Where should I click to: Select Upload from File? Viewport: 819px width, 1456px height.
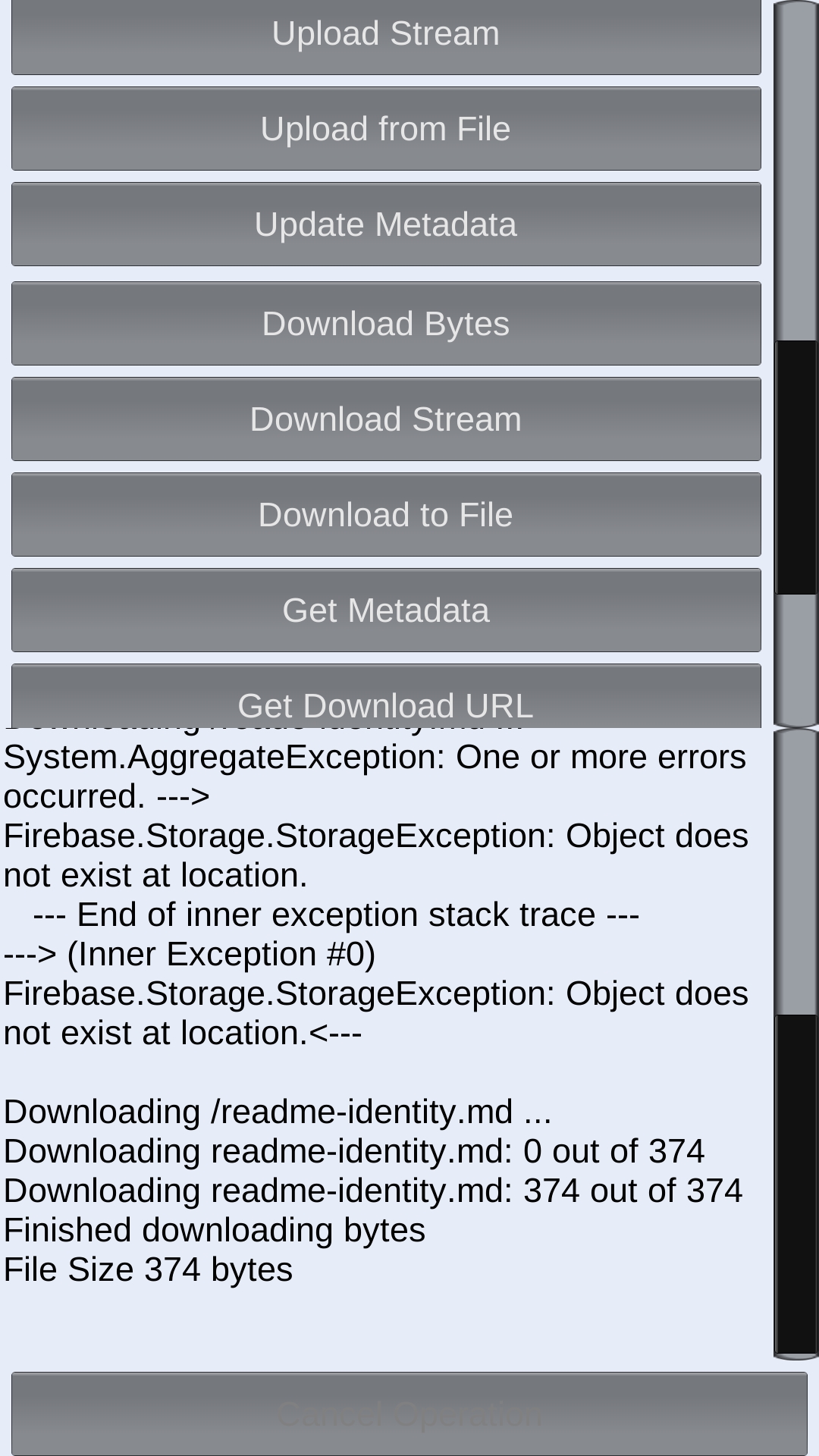tap(386, 128)
